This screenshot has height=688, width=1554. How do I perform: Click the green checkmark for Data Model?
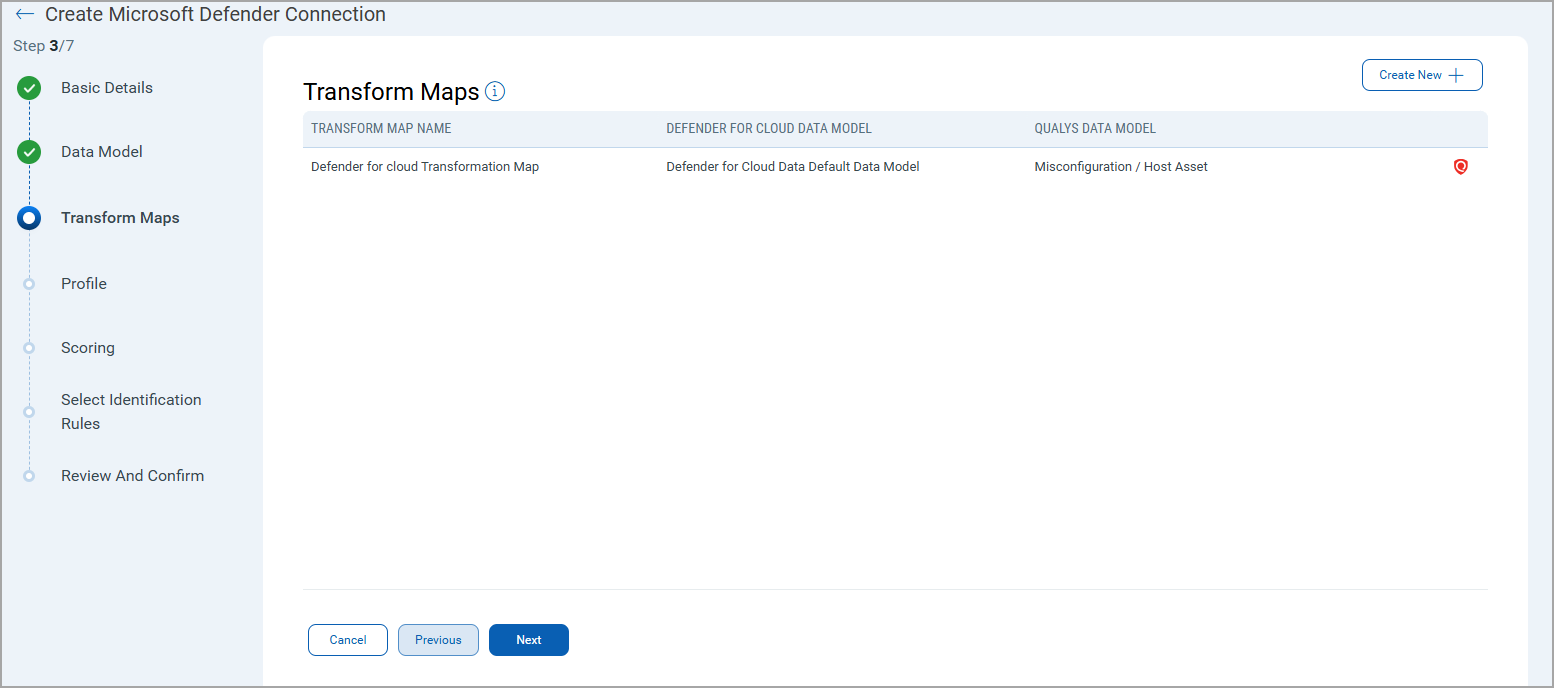pos(29,152)
